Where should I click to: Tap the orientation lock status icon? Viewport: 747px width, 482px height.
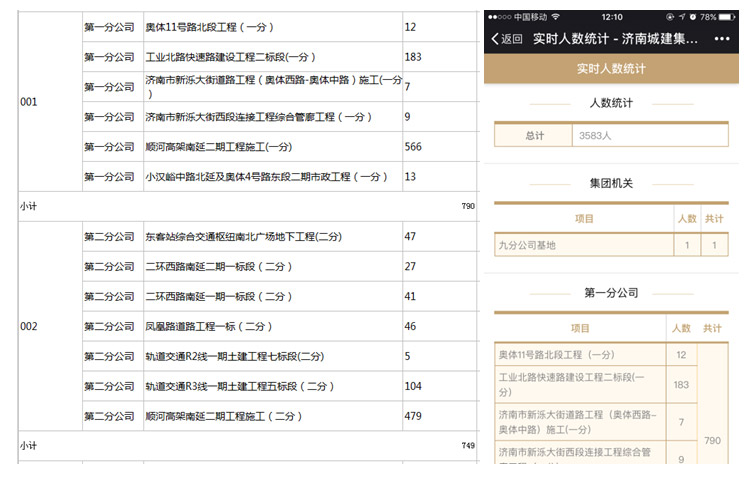pos(670,17)
